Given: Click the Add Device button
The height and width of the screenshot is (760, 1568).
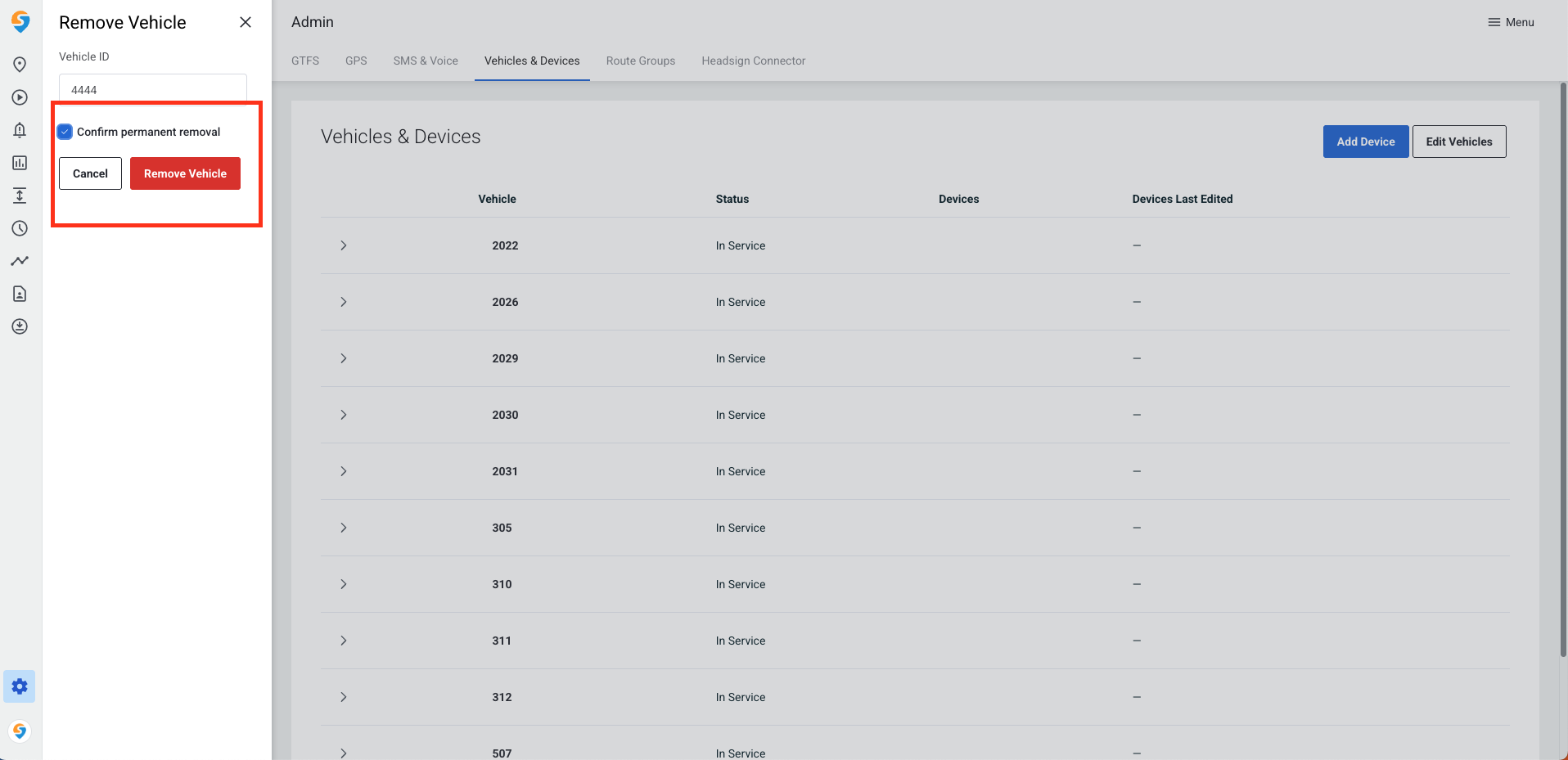Looking at the screenshot, I should pyautogui.click(x=1365, y=142).
